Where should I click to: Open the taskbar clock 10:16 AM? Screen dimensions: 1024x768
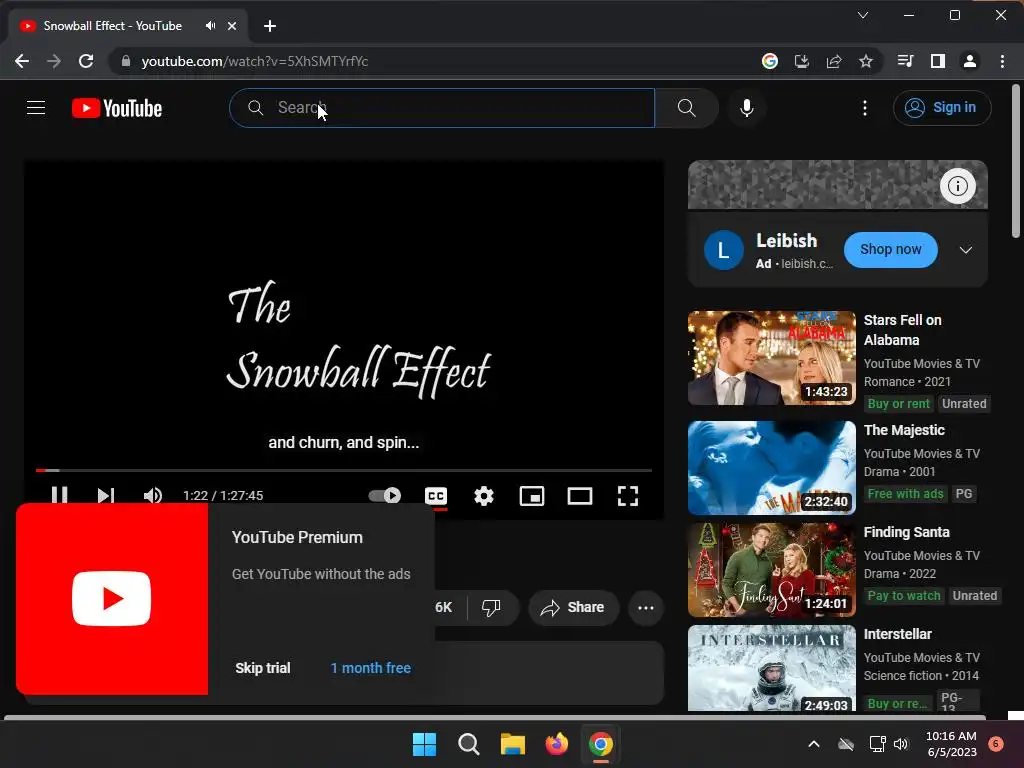click(952, 744)
